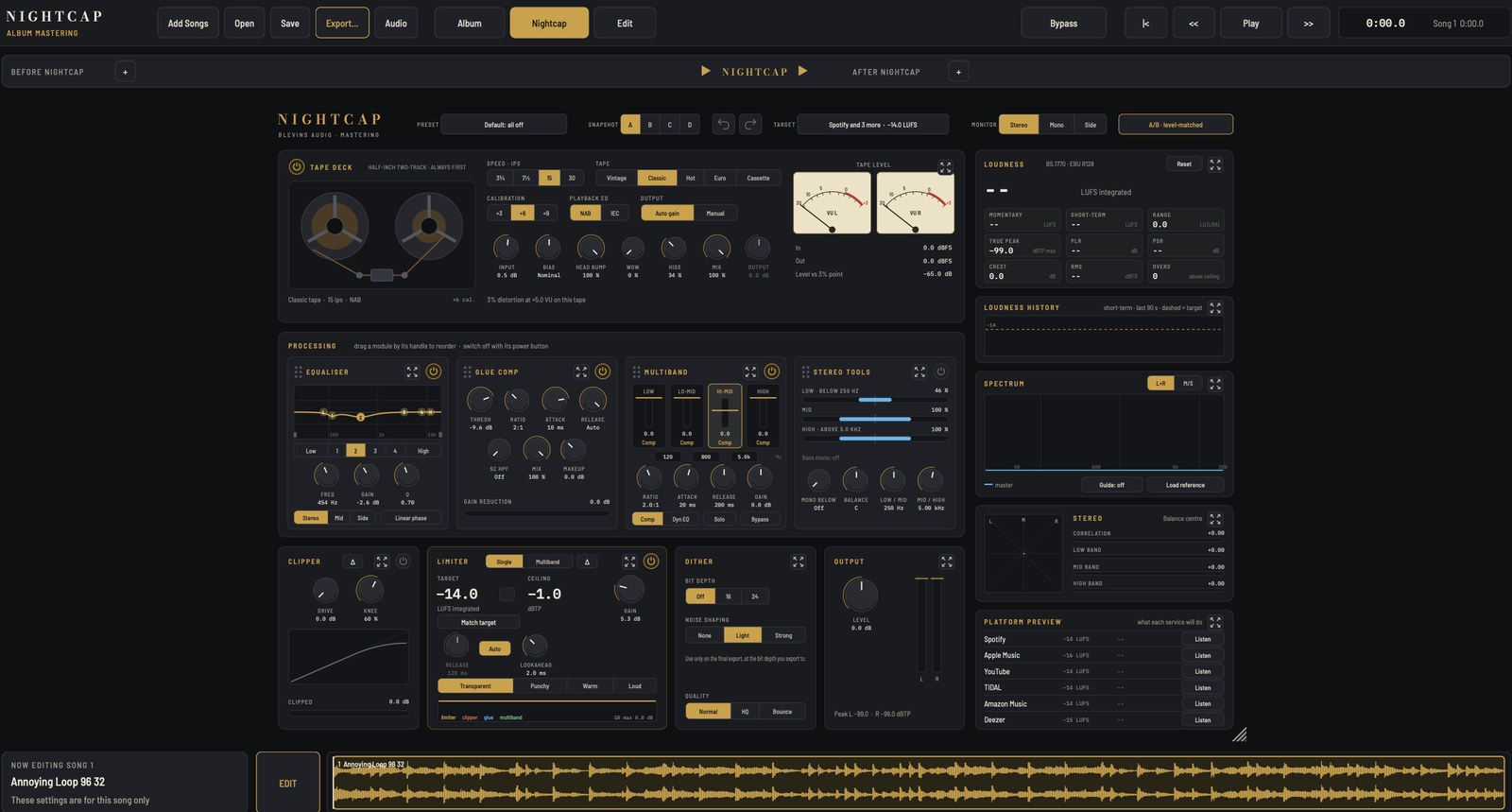The image size is (1512, 812).
Task: Open the Preset dropdown Default: all off
Action: coord(504,125)
